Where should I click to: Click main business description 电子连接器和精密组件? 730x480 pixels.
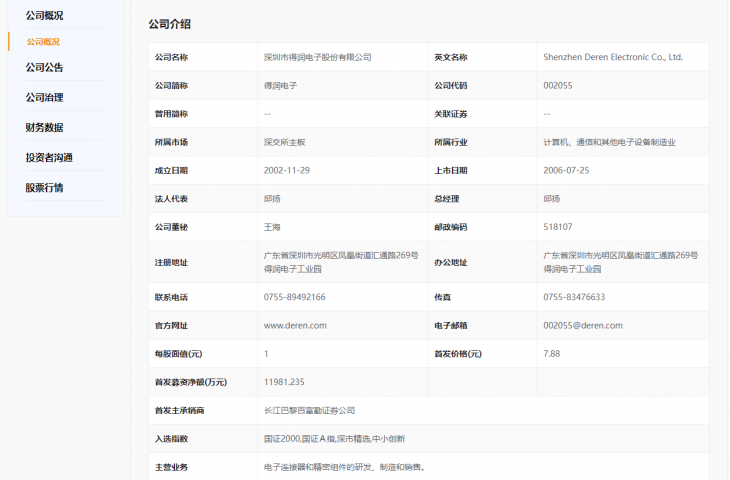pyautogui.click(x=345, y=467)
